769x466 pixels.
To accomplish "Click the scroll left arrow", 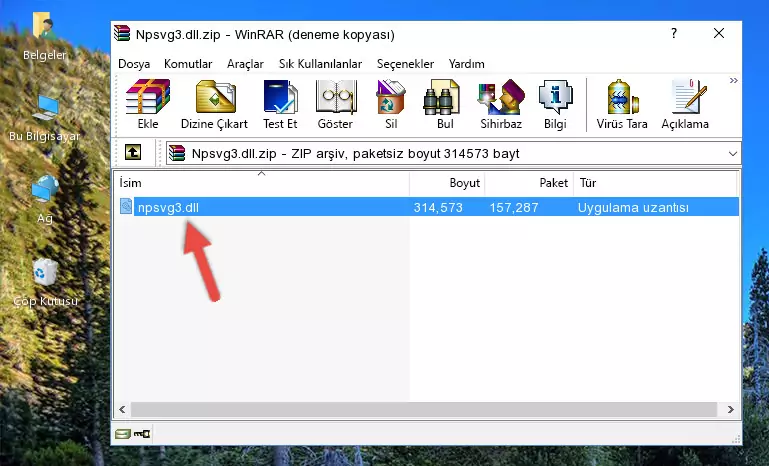I will [x=122, y=409].
